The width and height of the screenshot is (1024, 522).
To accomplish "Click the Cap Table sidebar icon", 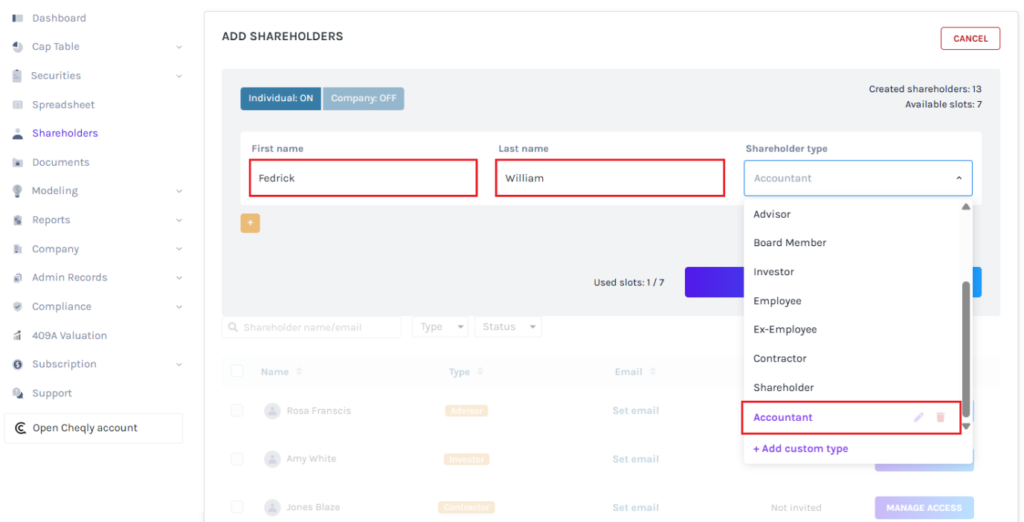I will (18, 47).
